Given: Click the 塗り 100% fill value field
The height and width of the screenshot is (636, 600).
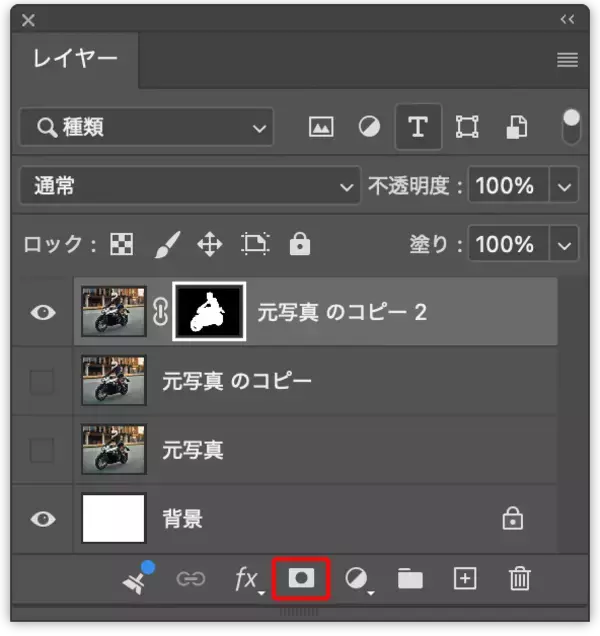Looking at the screenshot, I should click(508, 244).
